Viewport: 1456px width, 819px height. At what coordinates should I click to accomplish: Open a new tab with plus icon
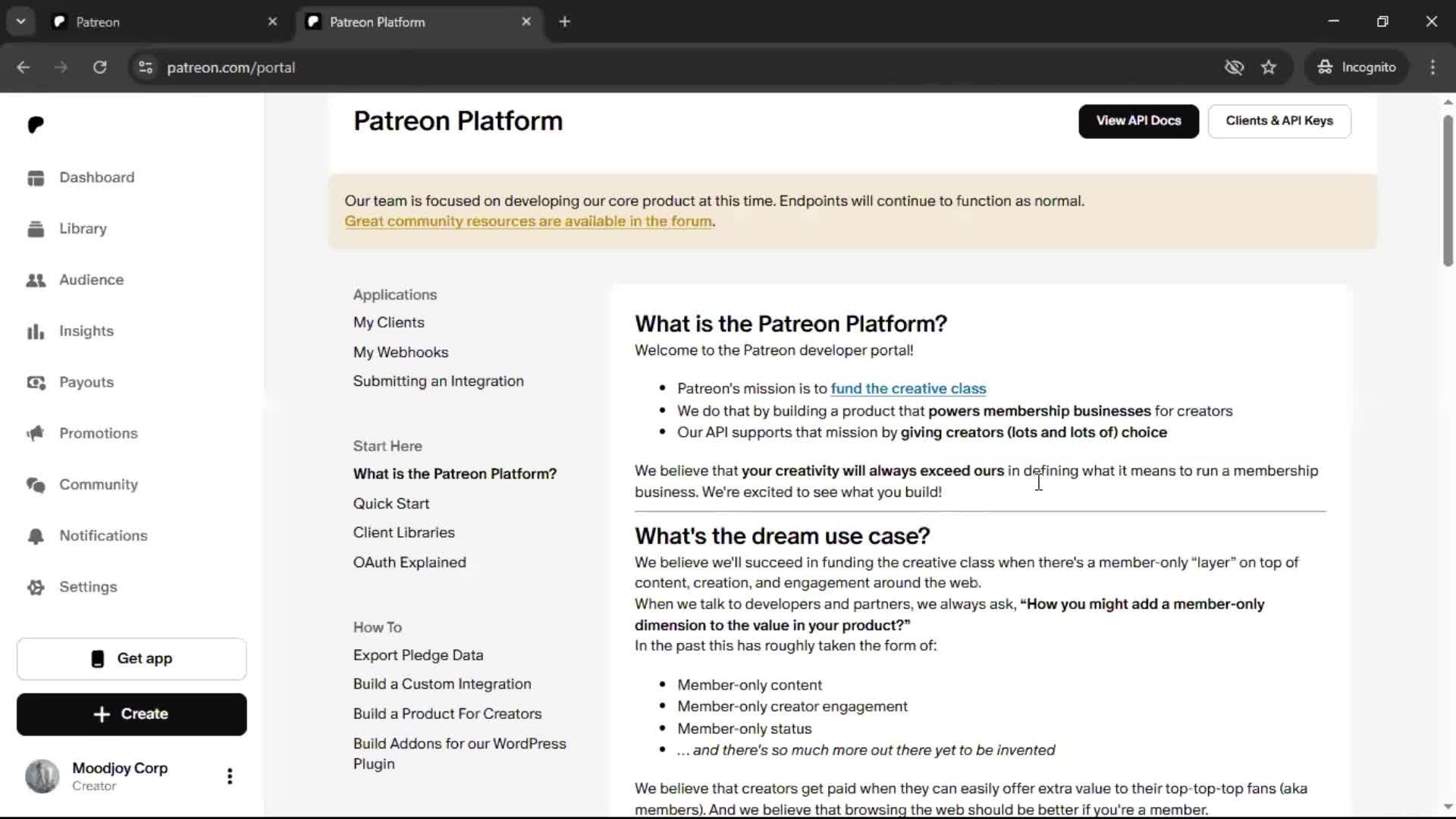[564, 22]
